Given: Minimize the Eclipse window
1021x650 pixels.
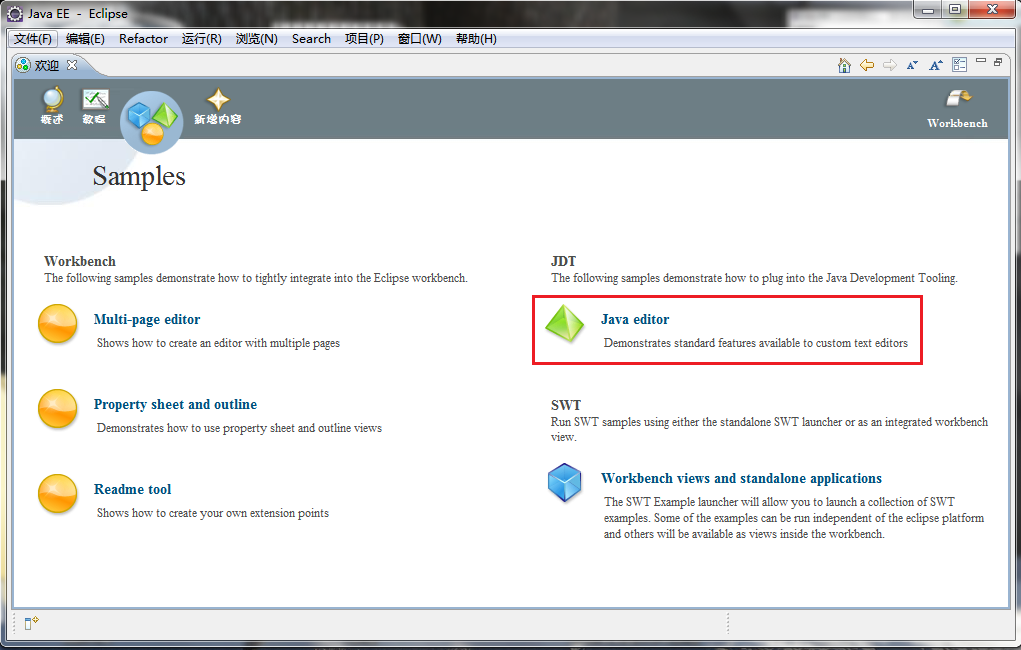Looking at the screenshot, I should click(x=928, y=10).
